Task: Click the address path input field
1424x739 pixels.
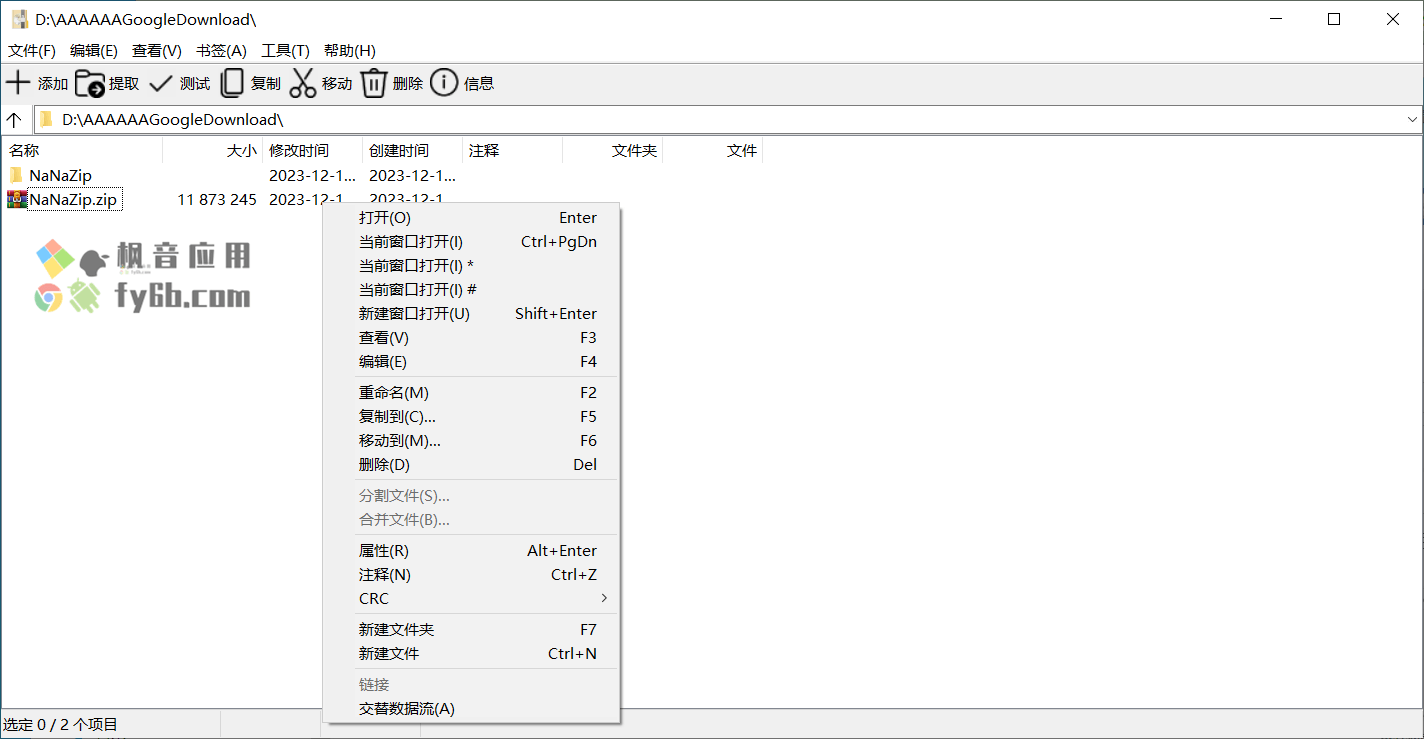Action: 728,120
